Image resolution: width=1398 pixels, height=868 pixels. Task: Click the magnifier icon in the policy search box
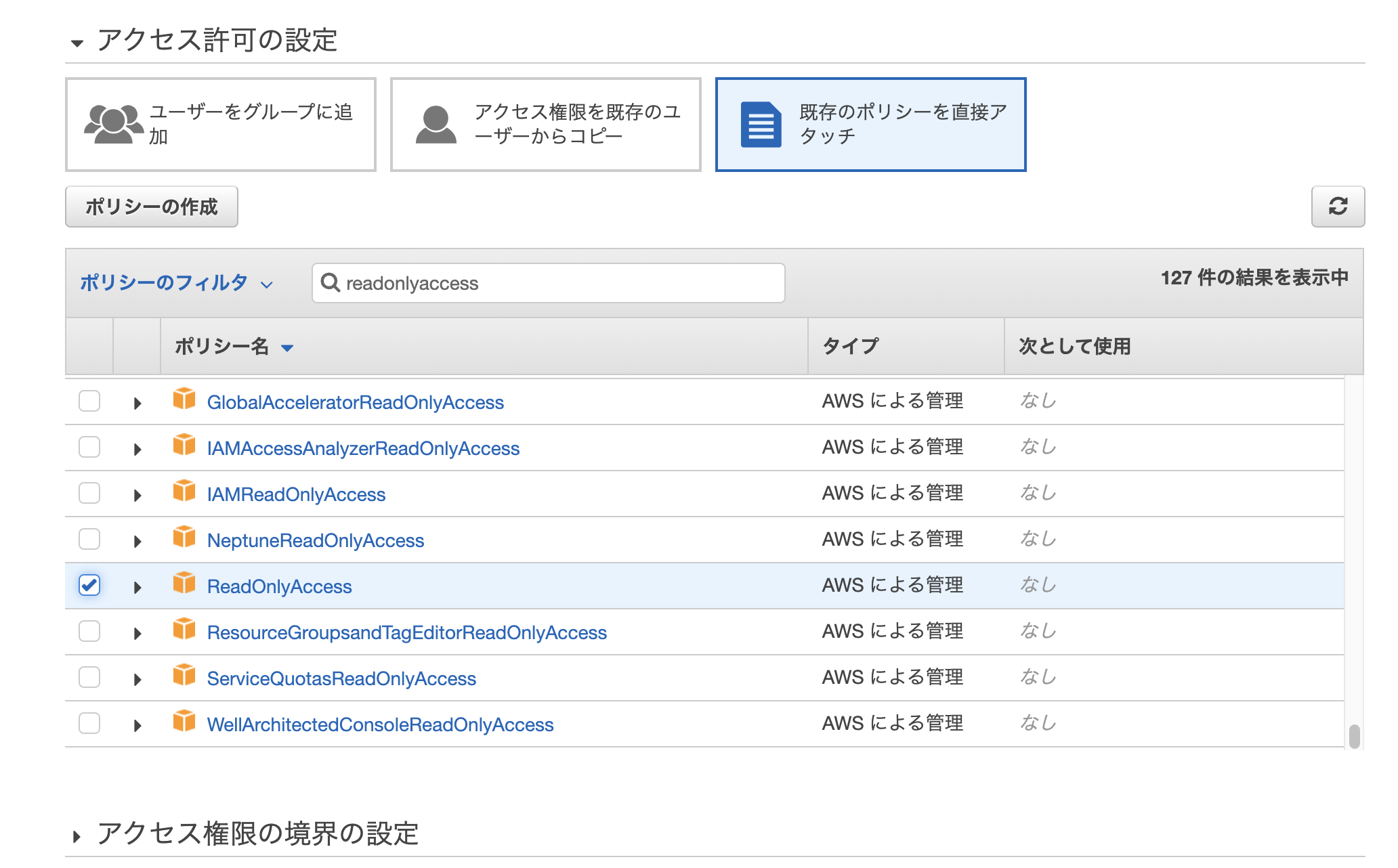click(330, 283)
